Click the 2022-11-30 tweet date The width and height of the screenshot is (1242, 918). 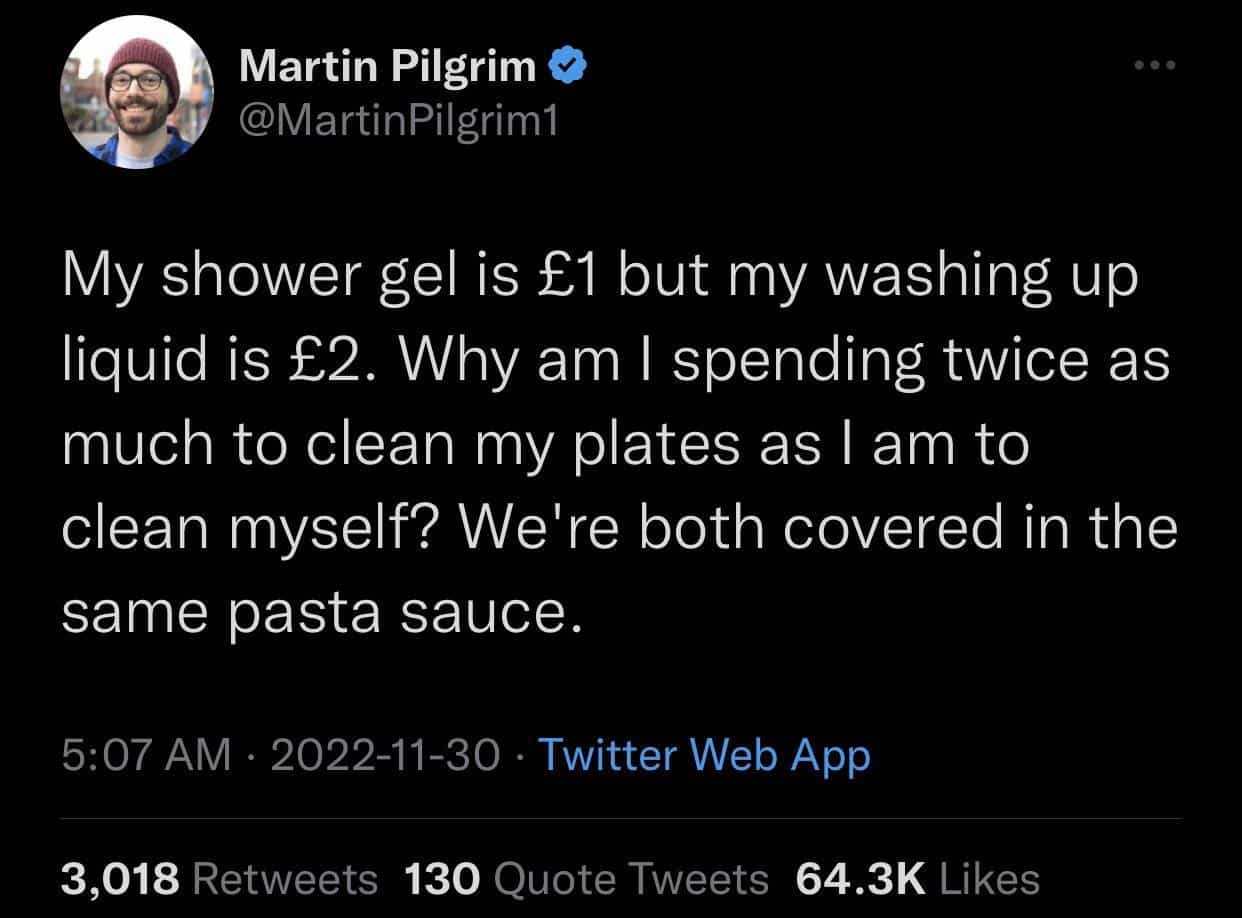[384, 755]
